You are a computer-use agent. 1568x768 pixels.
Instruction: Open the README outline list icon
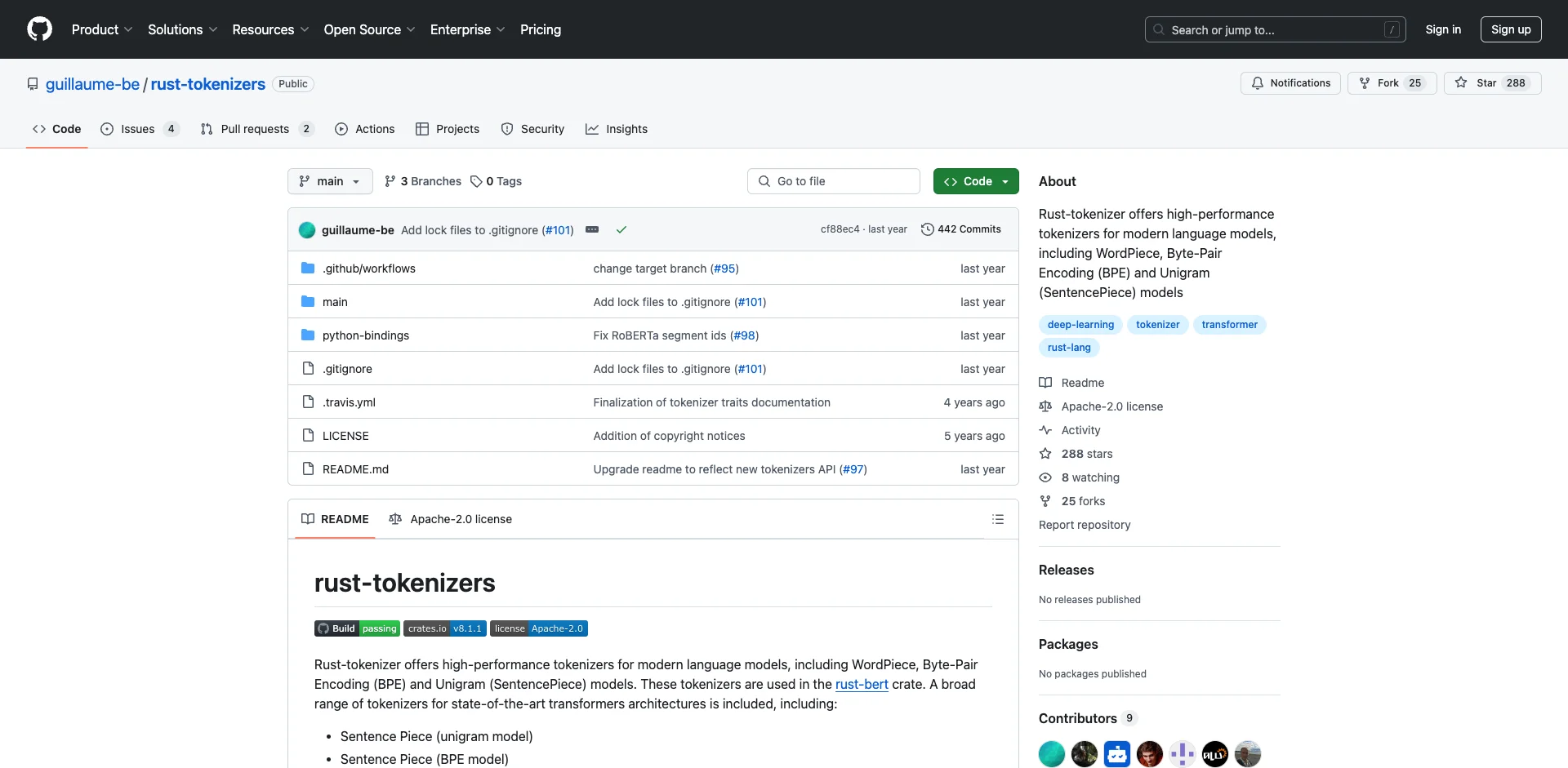pyautogui.click(x=997, y=519)
